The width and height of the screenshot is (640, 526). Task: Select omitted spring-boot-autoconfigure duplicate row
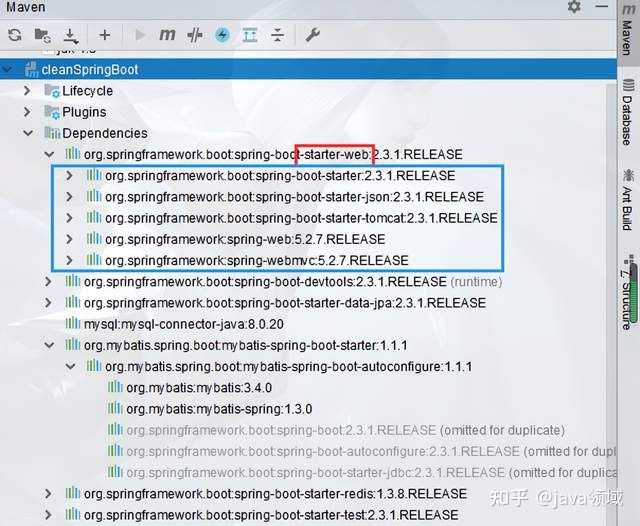pos(362,451)
